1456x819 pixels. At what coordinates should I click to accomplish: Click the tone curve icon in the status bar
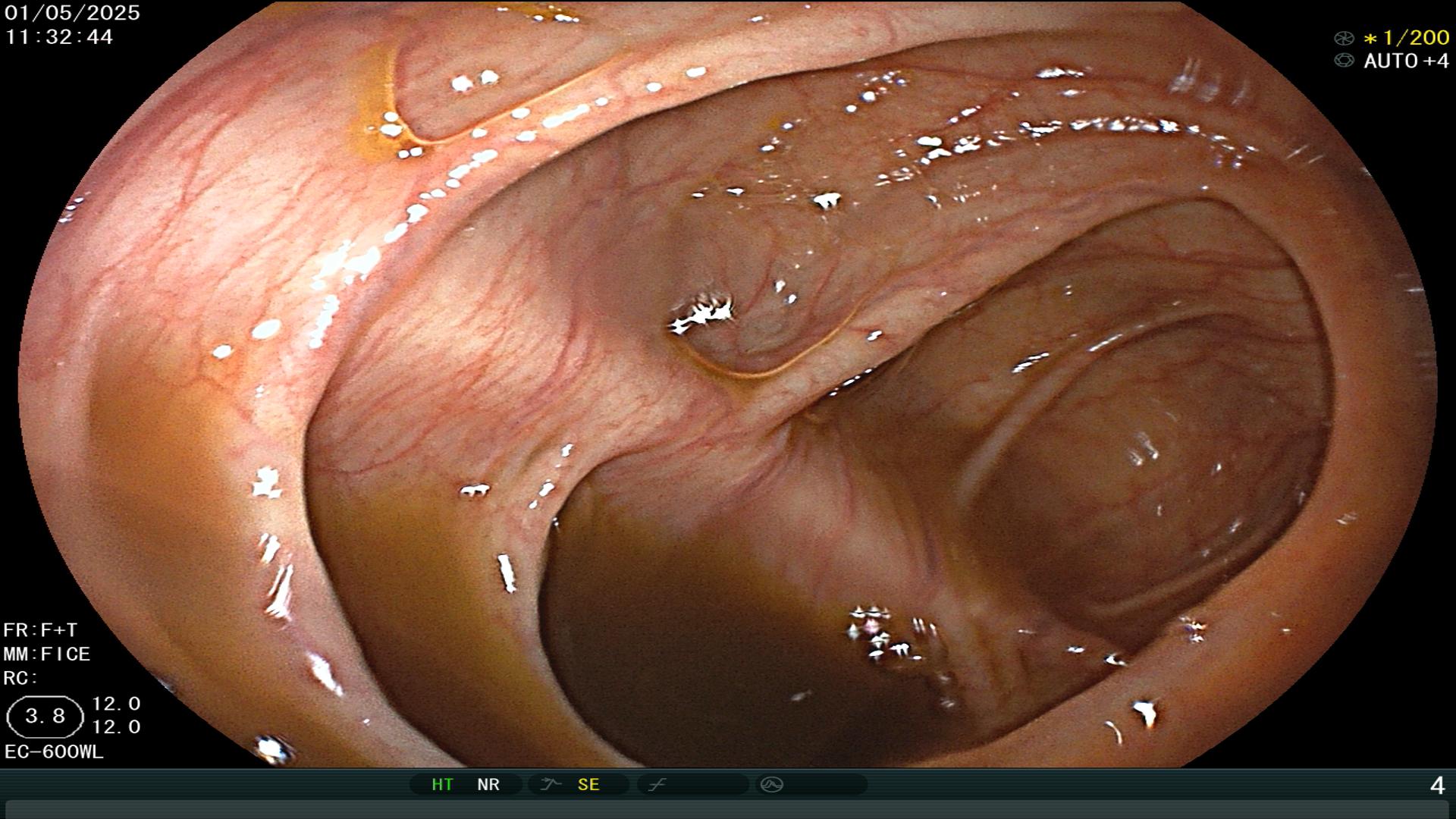pos(657,784)
